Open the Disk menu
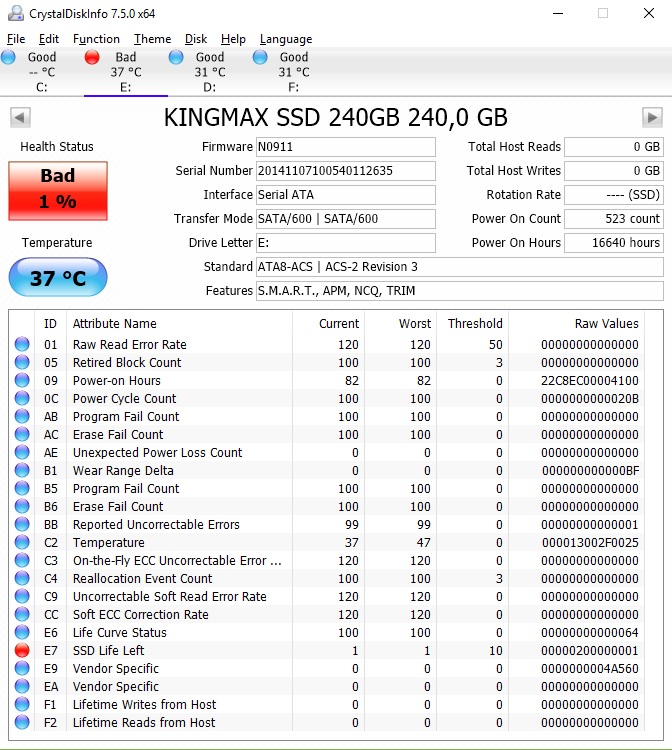Image resolution: width=672 pixels, height=750 pixels. 196,39
